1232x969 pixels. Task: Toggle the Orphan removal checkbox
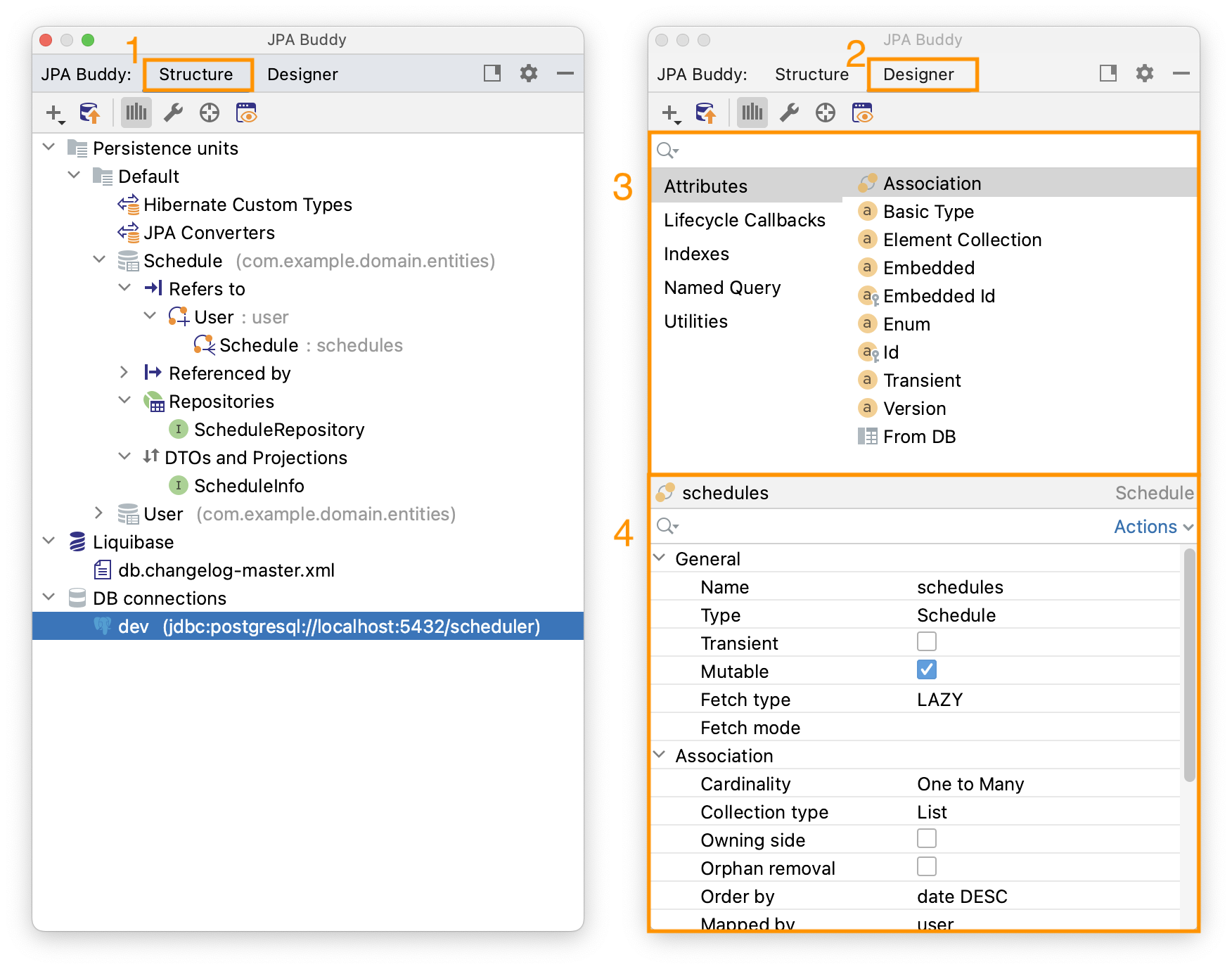[927, 866]
